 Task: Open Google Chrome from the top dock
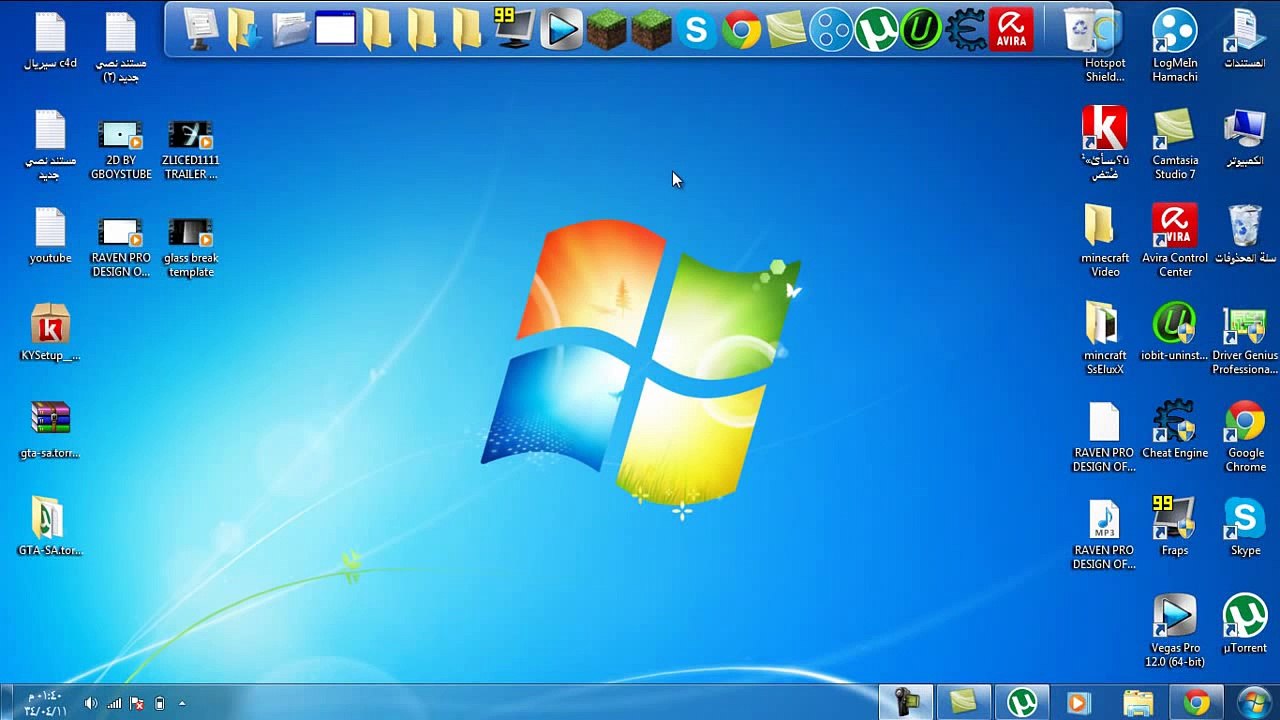click(x=741, y=29)
